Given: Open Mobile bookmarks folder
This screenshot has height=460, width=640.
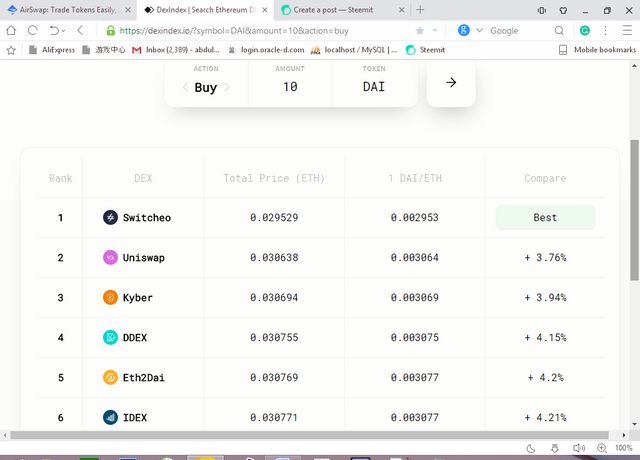Looking at the screenshot, I should (597, 50).
